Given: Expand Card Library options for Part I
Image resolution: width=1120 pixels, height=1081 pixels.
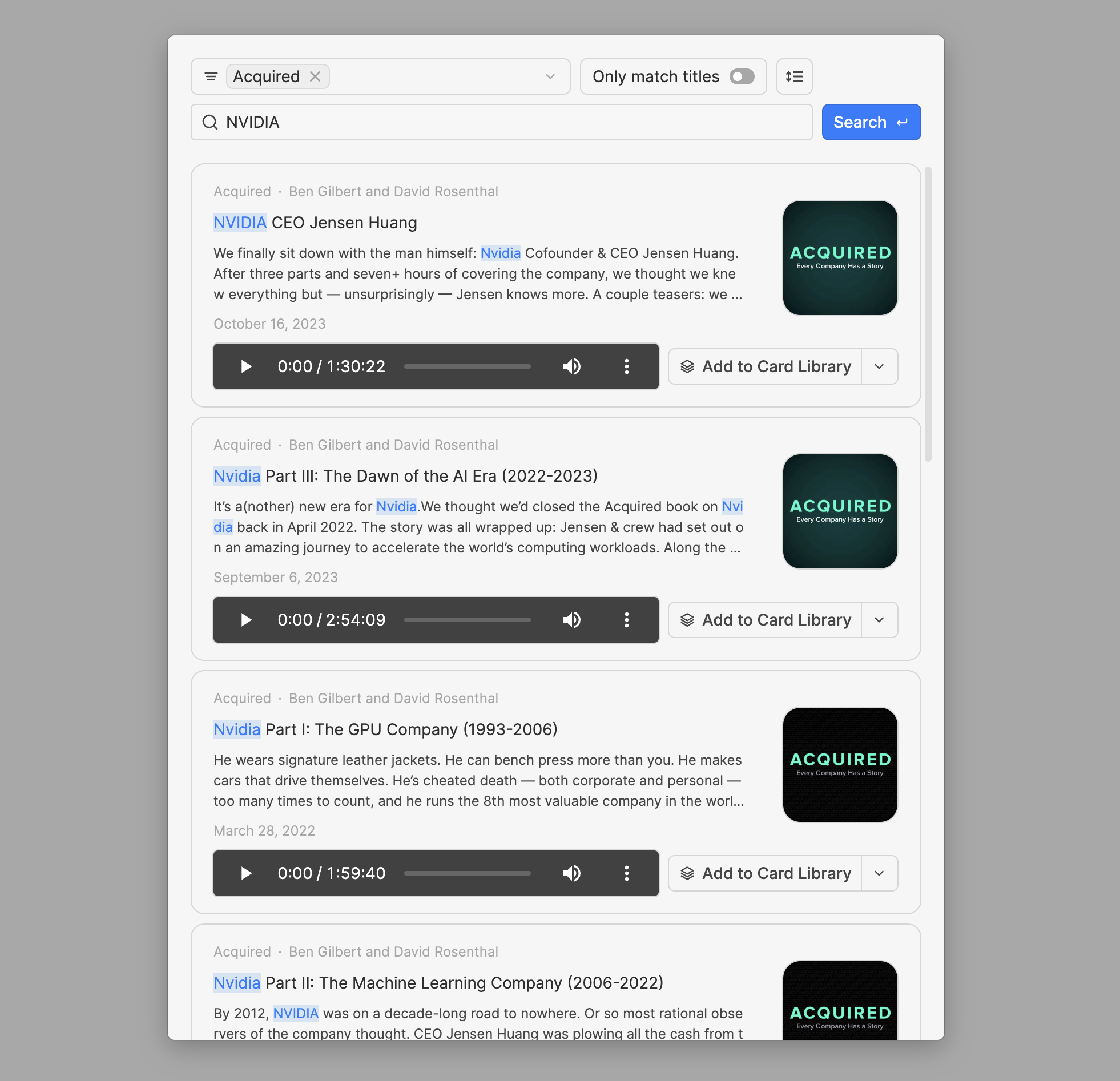Looking at the screenshot, I should tap(880, 873).
